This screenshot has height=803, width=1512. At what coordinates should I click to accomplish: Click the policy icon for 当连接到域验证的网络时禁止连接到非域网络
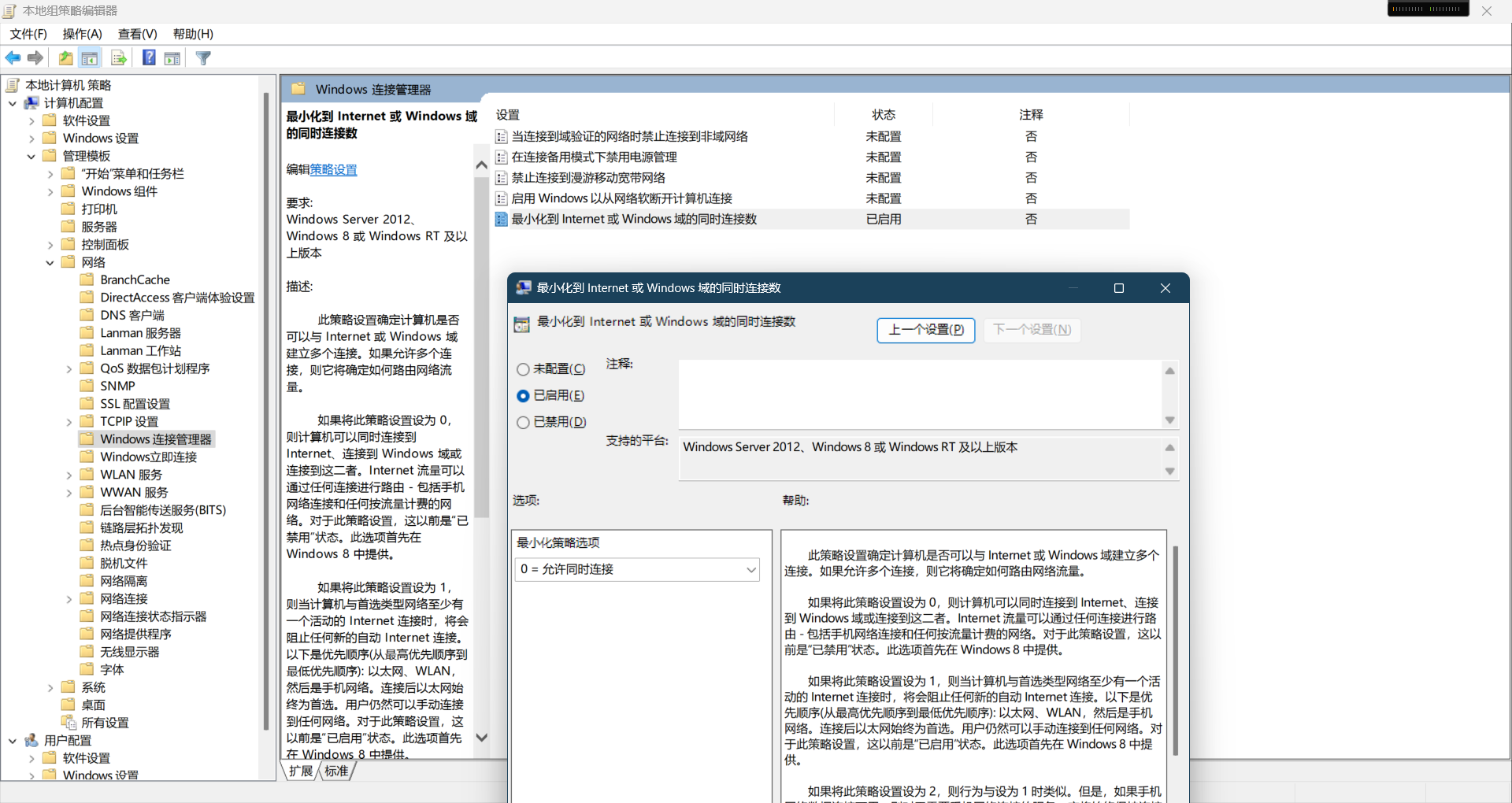501,137
